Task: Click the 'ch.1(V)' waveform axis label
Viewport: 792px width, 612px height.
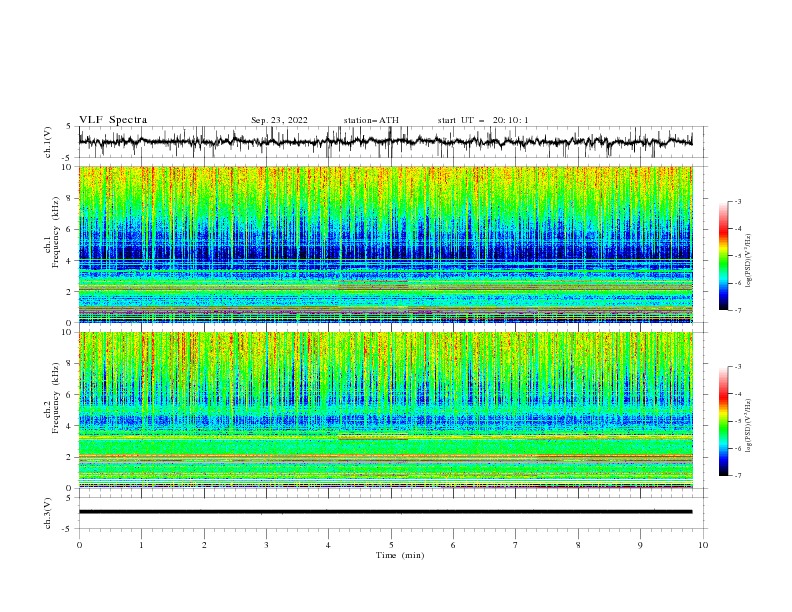Action: coord(48,142)
